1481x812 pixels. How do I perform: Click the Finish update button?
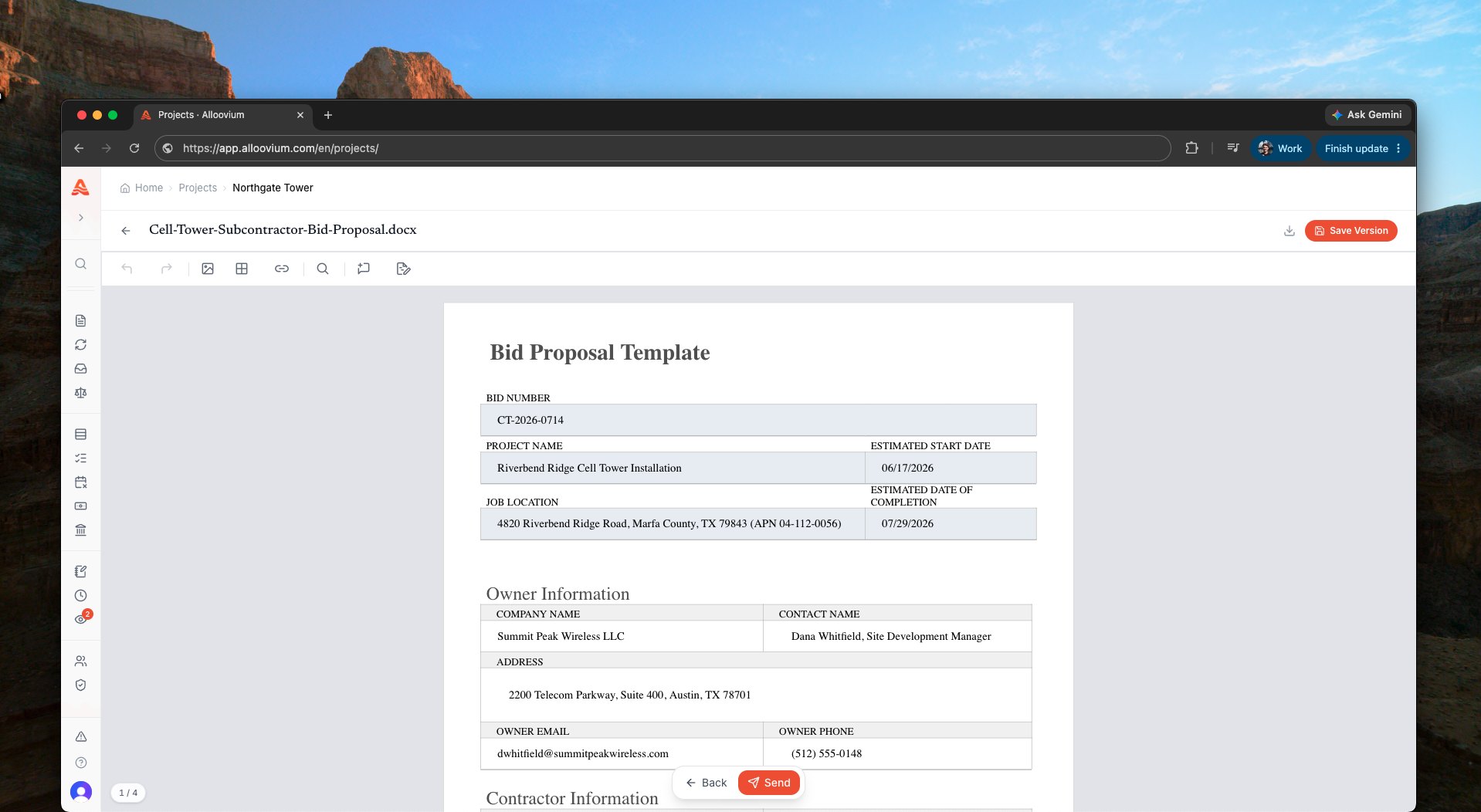pos(1363,148)
